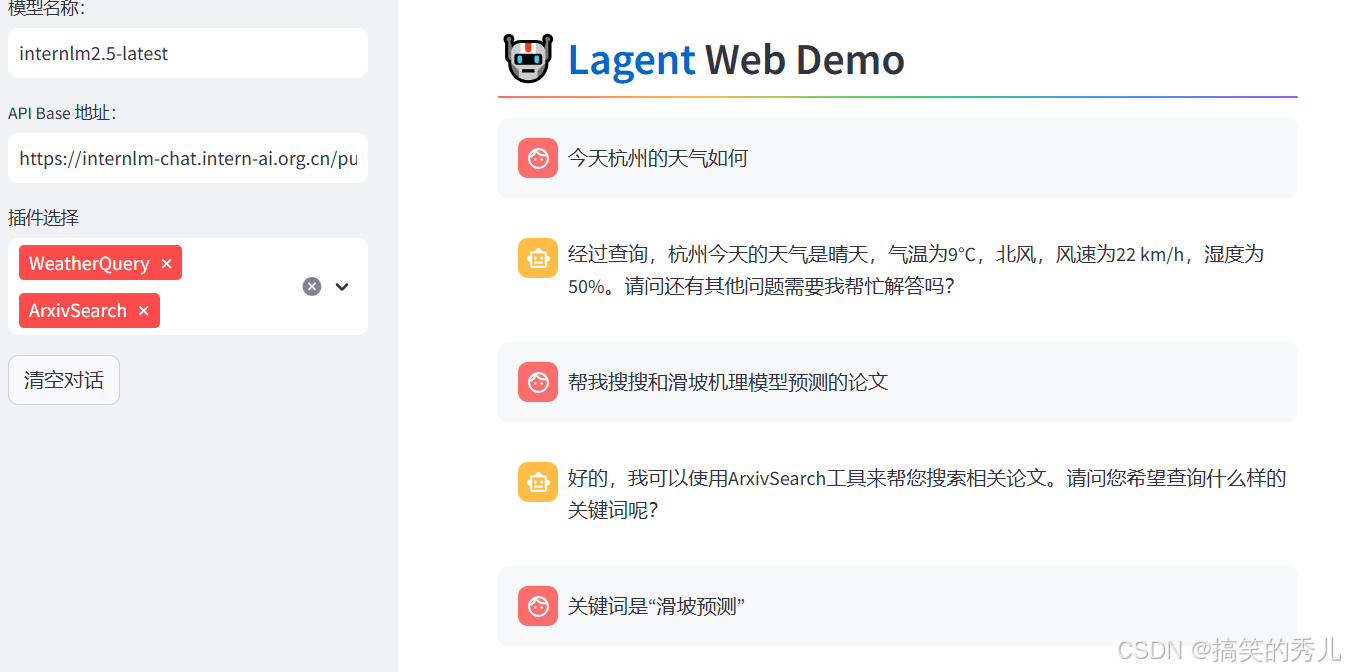Viewport: 1345px width, 672px height.
Task: Click the 清空对话 button
Action: 64,380
